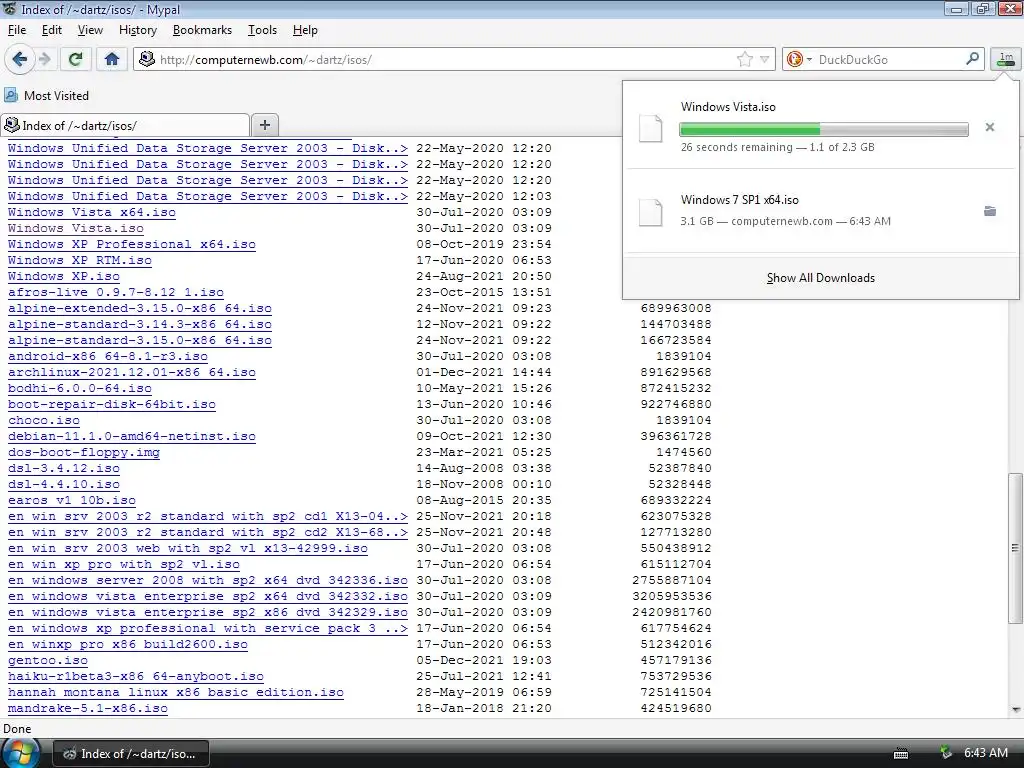1024x768 pixels.
Task: Open afros-live 0.9.7-8.12 1.iso link
Action: coord(116,293)
